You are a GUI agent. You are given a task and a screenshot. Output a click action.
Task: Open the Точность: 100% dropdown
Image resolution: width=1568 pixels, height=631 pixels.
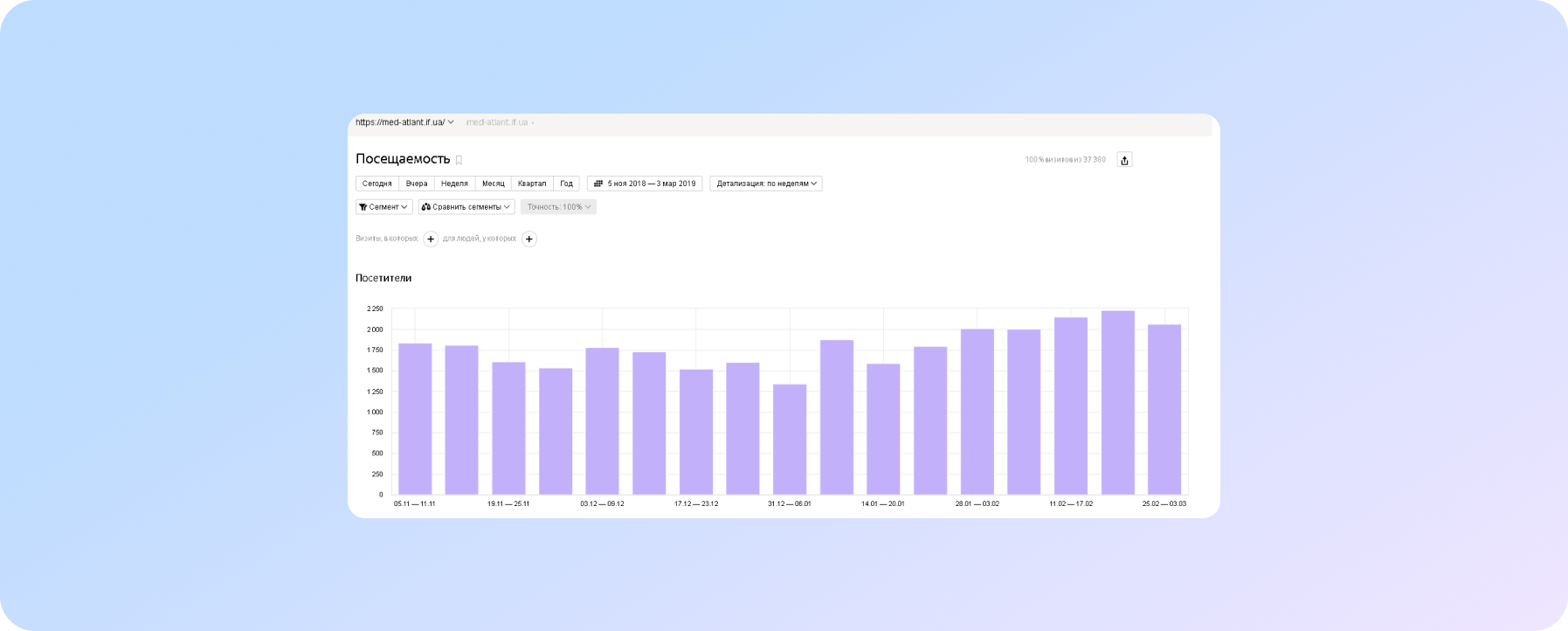[x=558, y=207]
